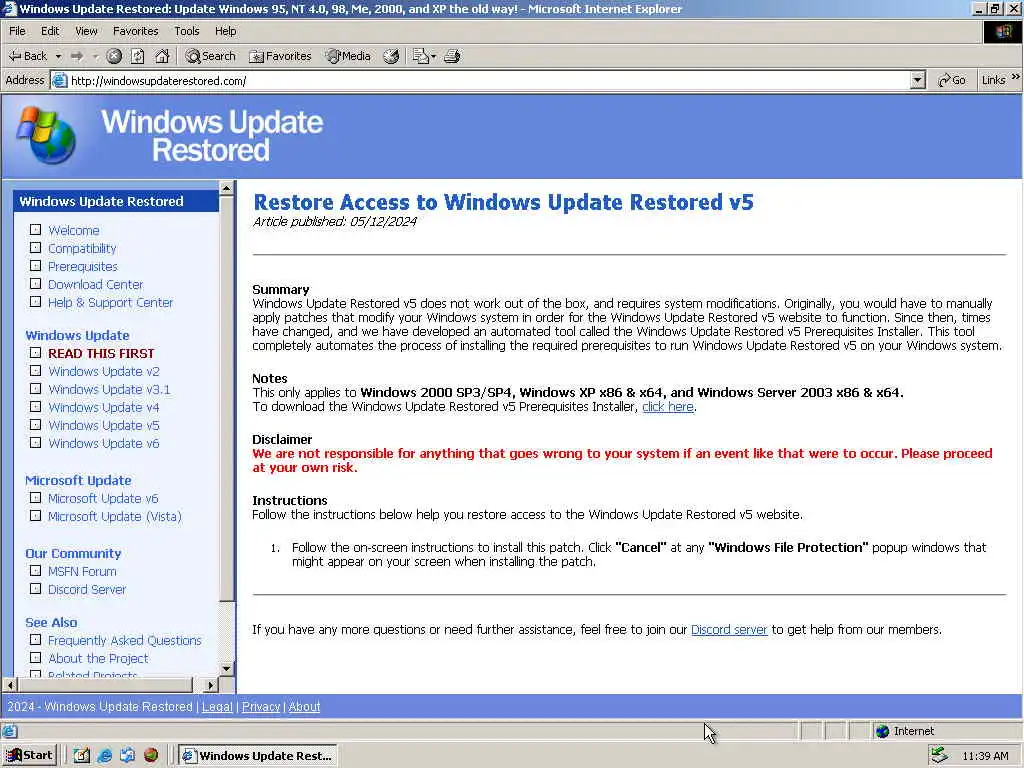1024x768 pixels.
Task: Click the box beside Microsoft Update v6
Action: coord(35,498)
